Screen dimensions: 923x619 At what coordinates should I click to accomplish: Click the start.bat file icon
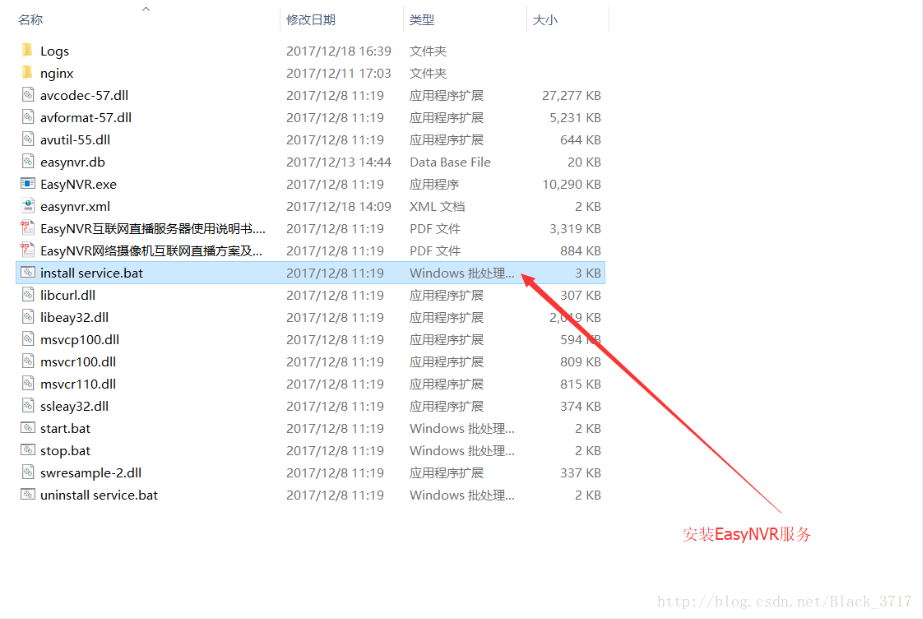(28, 428)
